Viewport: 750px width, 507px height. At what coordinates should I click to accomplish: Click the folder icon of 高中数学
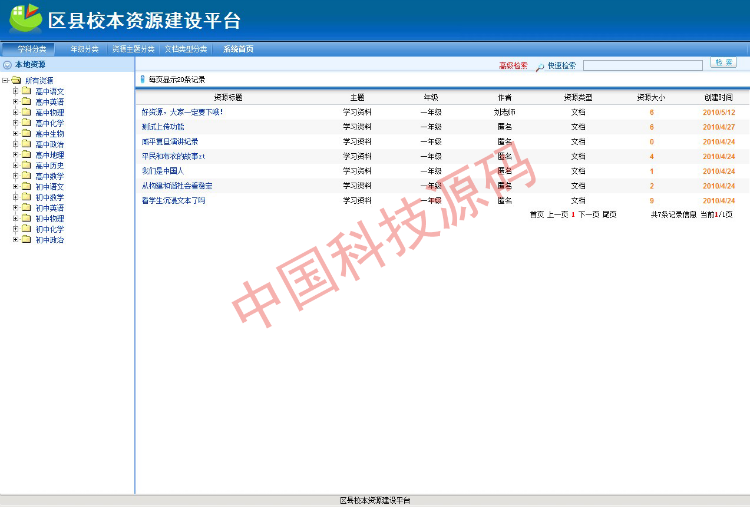[x=27, y=176]
